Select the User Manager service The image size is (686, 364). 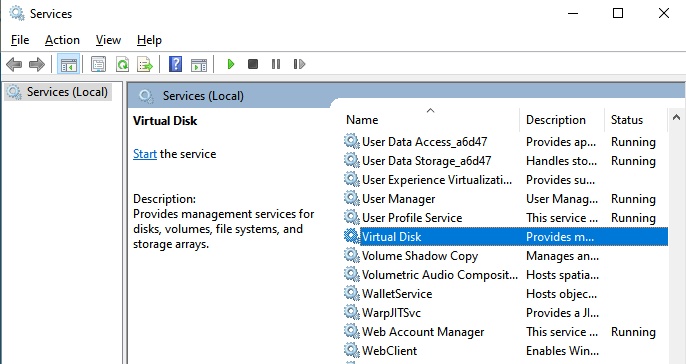point(505,199)
